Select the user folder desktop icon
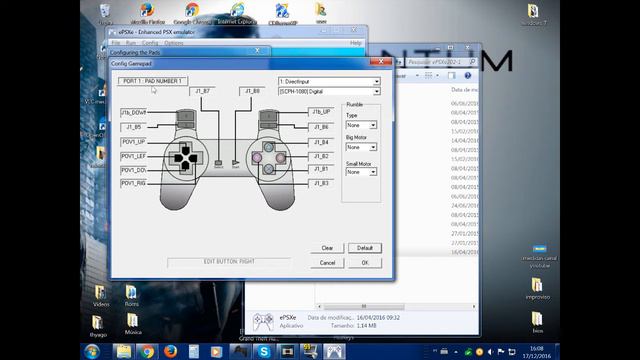The height and width of the screenshot is (360, 640). [321, 13]
